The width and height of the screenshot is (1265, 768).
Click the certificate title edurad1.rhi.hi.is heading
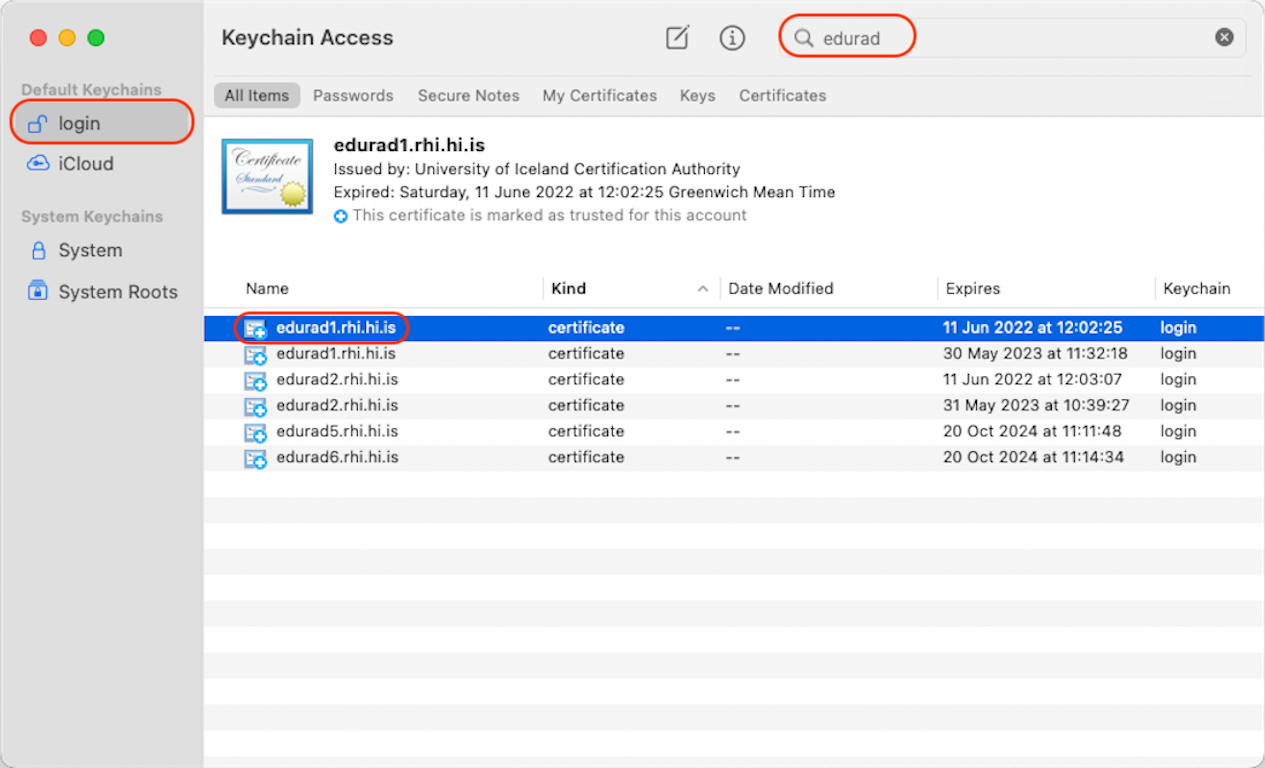pos(409,146)
